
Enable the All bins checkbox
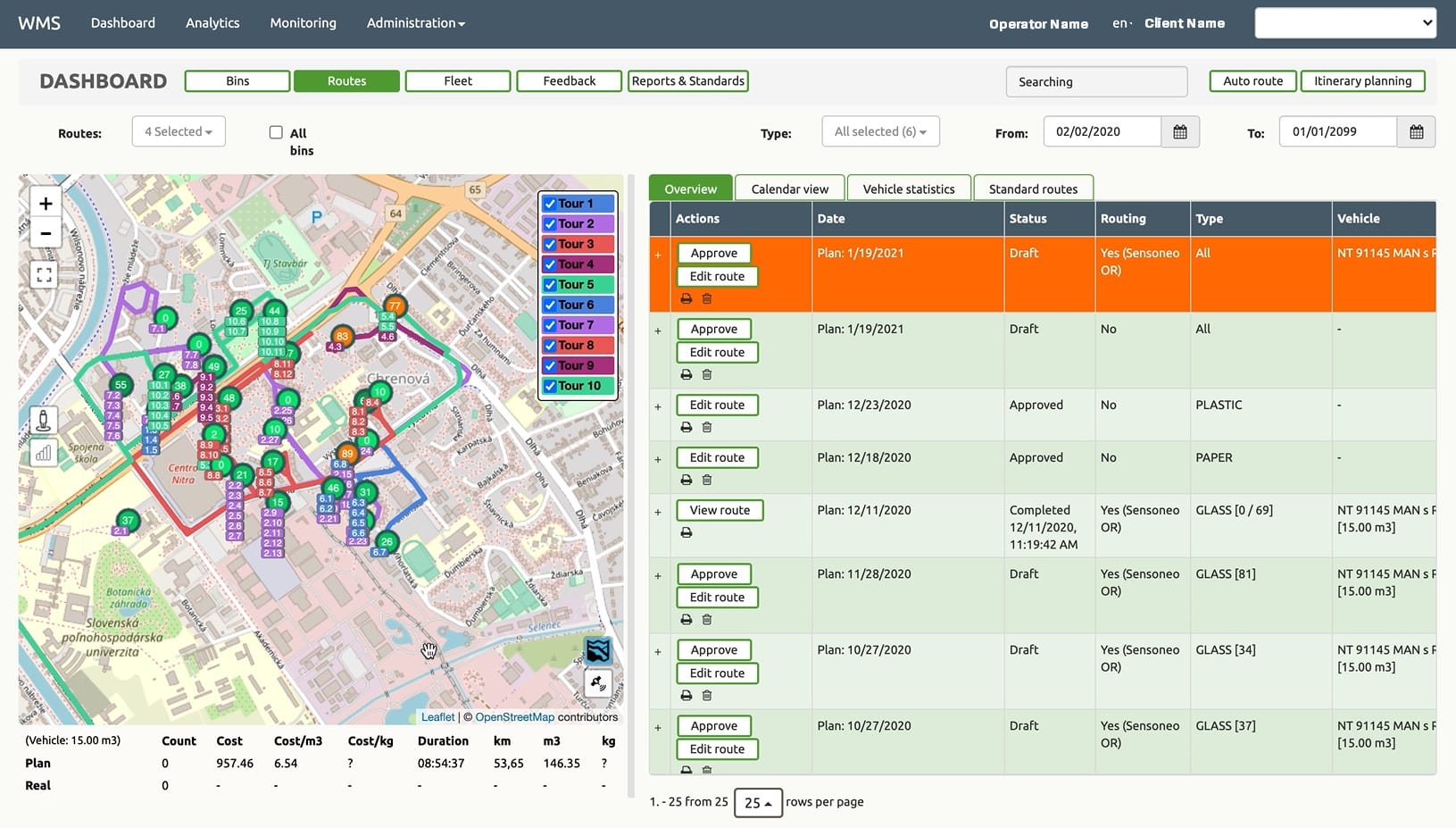[x=276, y=132]
